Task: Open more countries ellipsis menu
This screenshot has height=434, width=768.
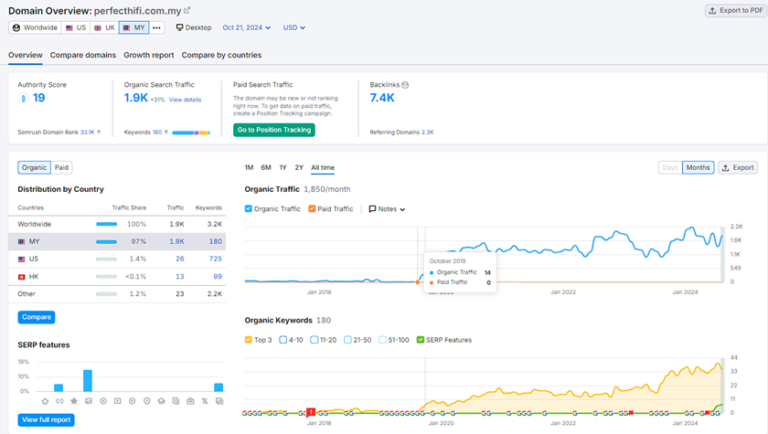Action: (x=157, y=28)
